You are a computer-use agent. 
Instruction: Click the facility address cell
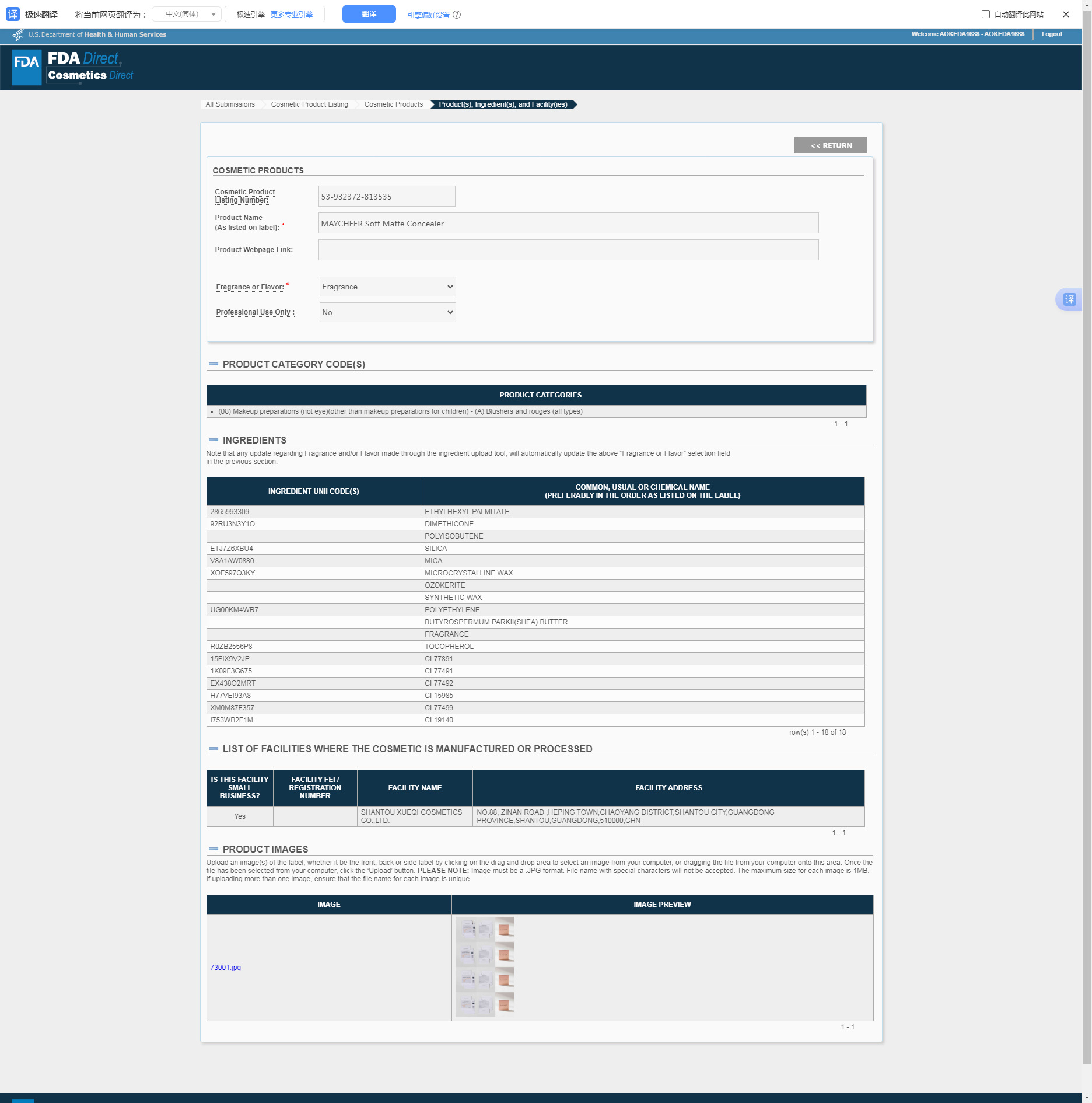(668, 816)
